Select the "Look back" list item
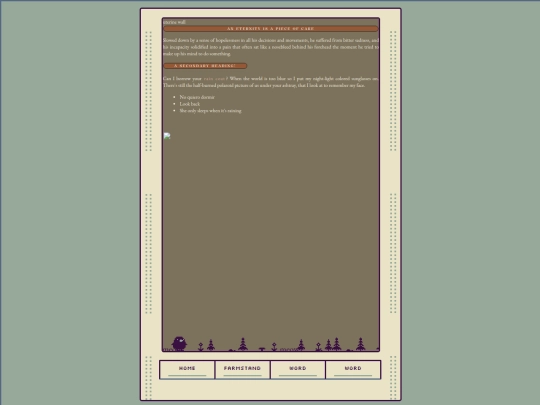The image size is (540, 405). [189, 104]
